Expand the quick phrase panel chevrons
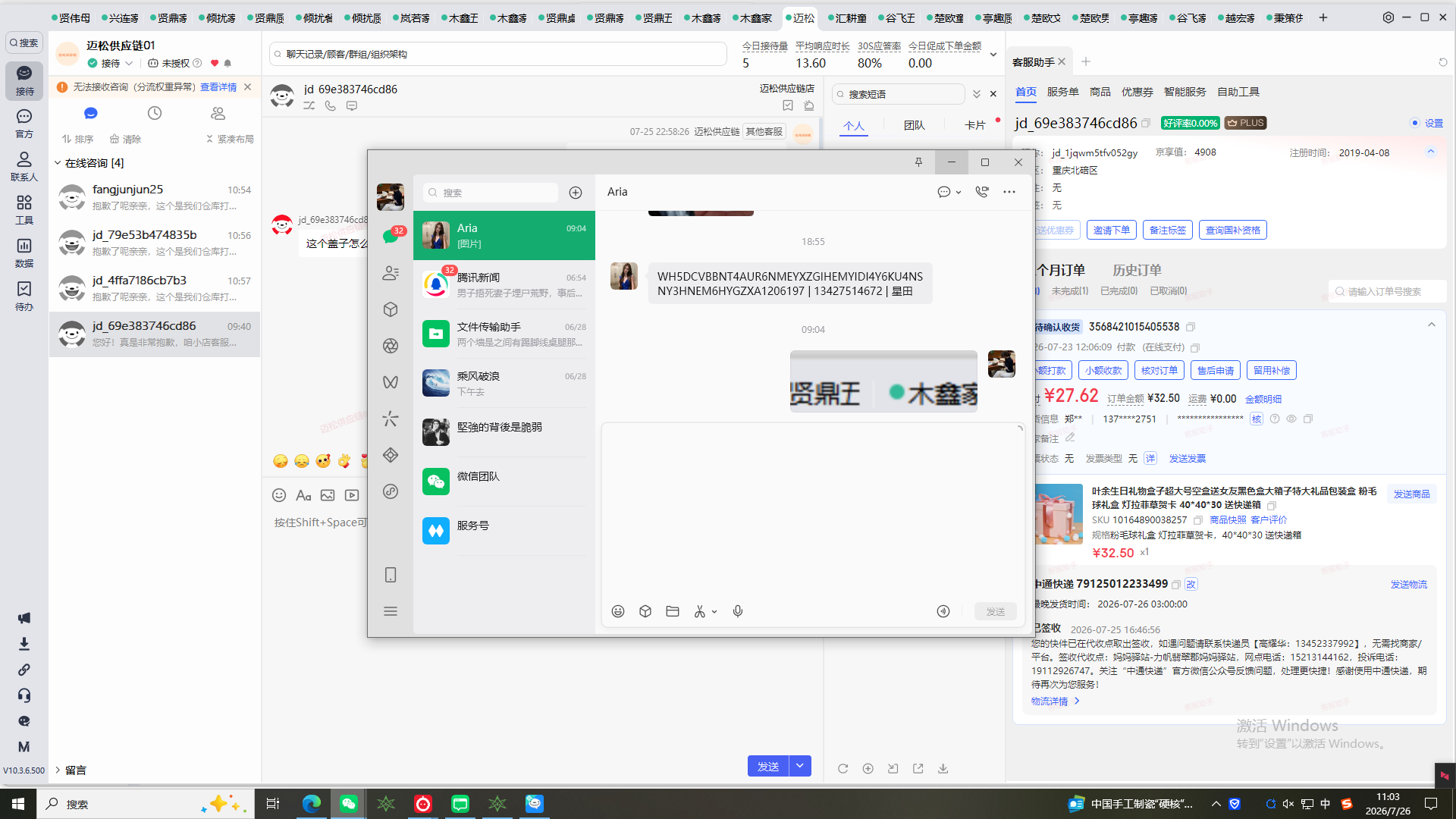This screenshot has width=1456, height=819. click(x=977, y=94)
